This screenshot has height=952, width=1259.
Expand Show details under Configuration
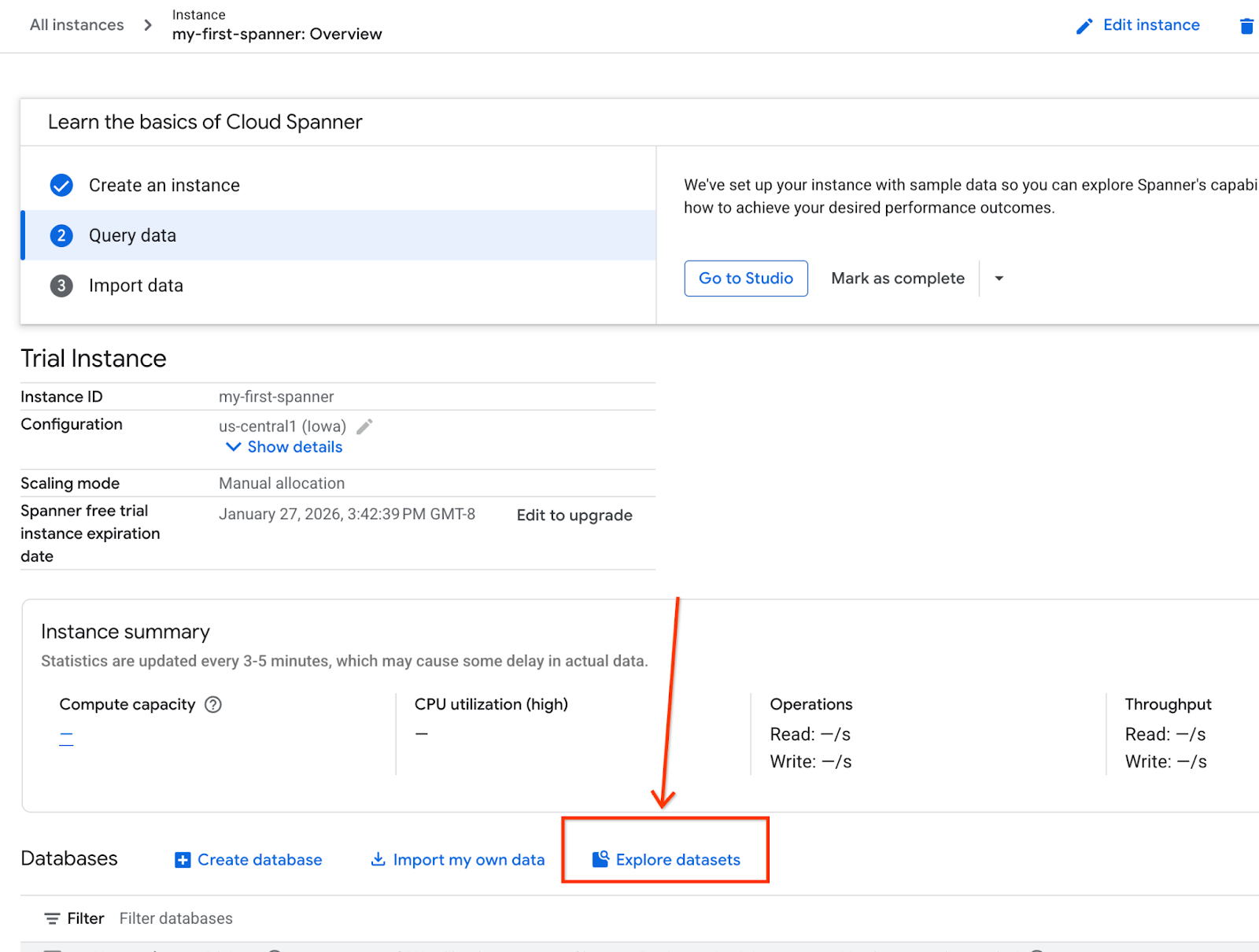tap(285, 447)
